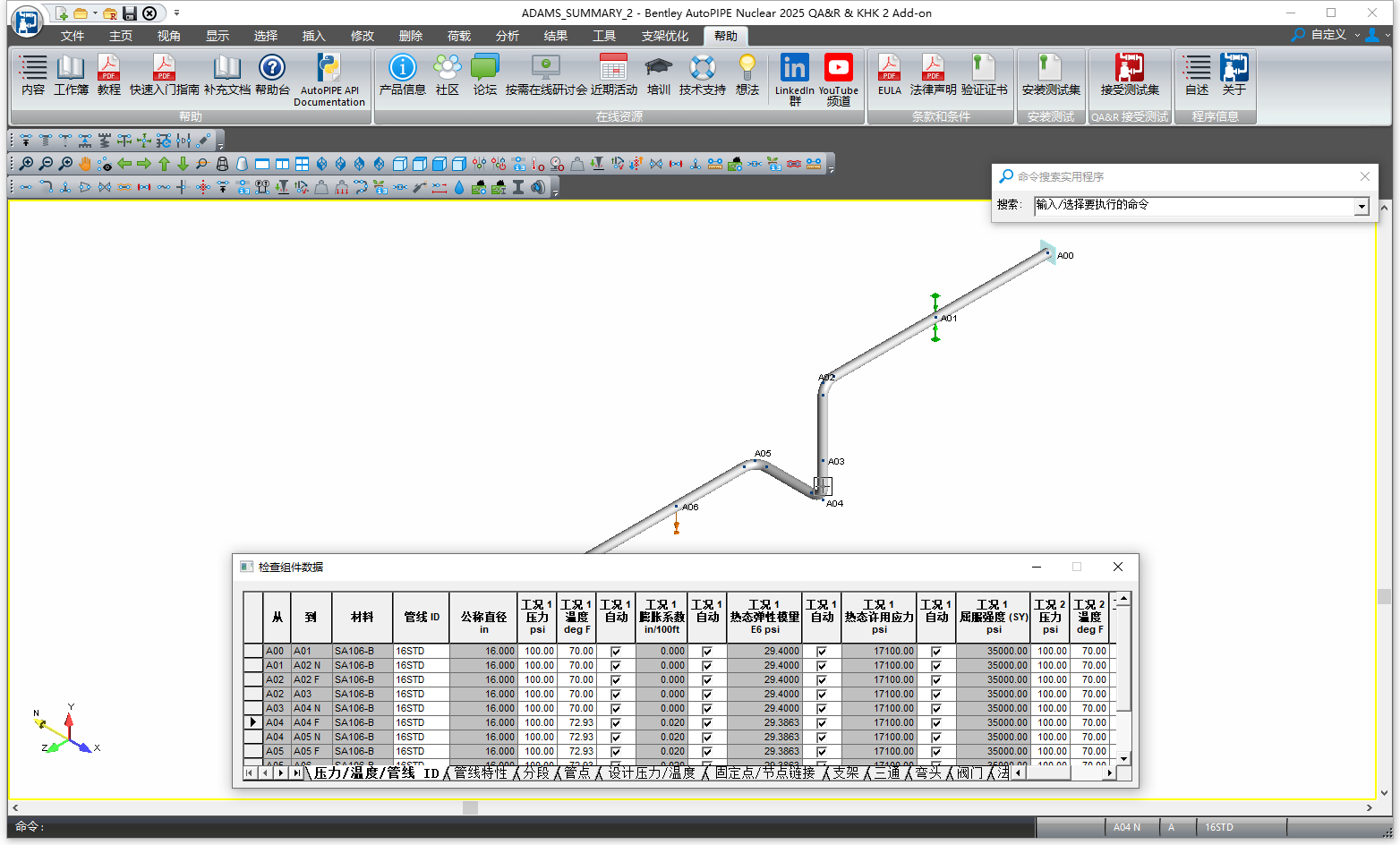The width and height of the screenshot is (1400, 845).
Task: Switch to the 管线特性 tab
Action: pyautogui.click(x=481, y=772)
